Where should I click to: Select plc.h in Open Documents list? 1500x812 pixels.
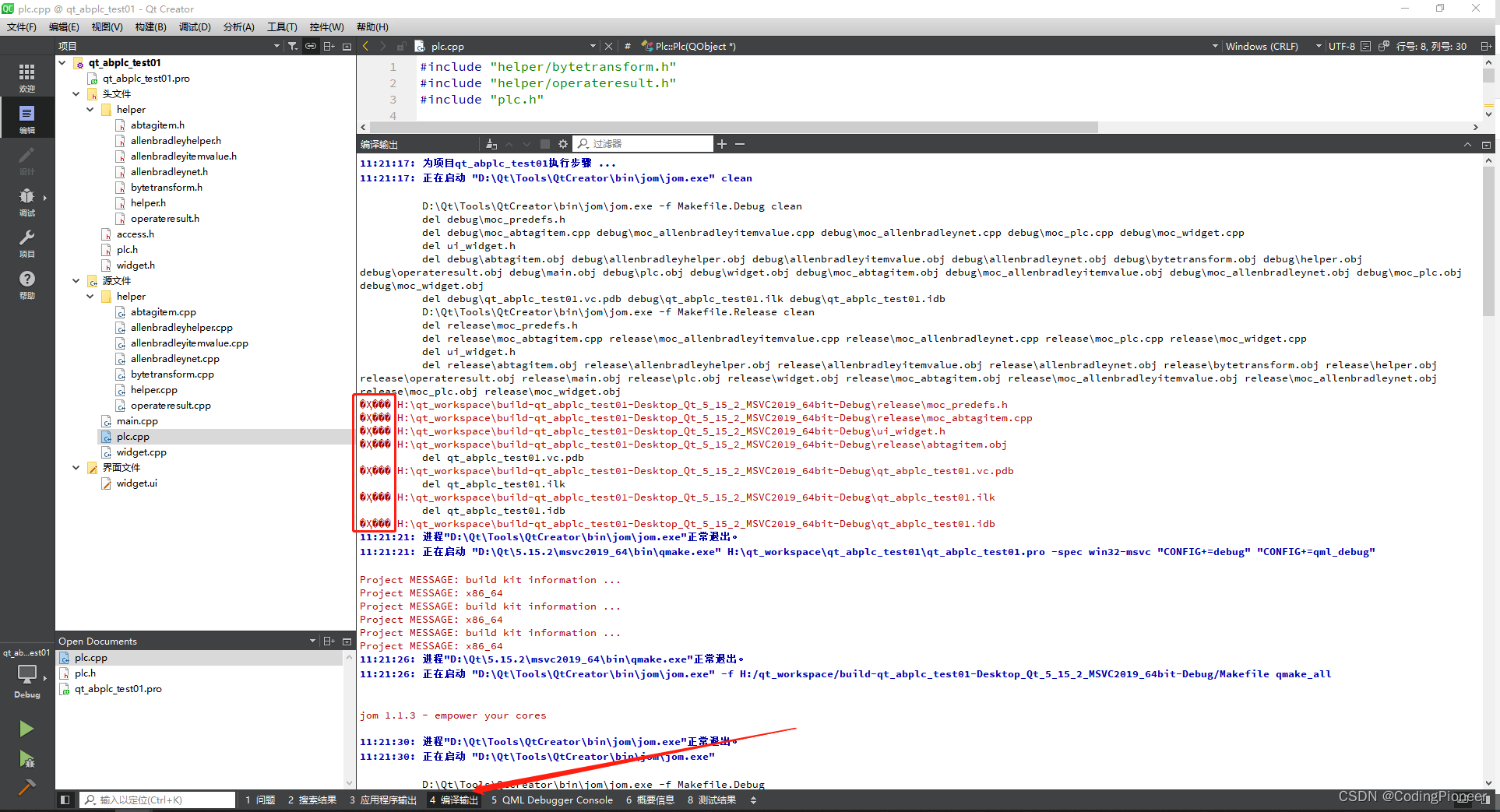pos(85,673)
